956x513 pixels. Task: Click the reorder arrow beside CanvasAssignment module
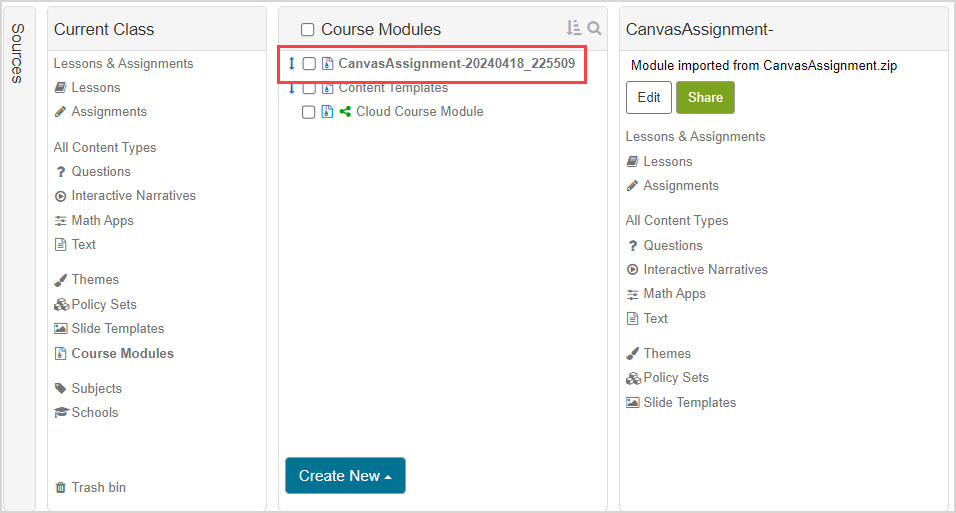(x=292, y=64)
